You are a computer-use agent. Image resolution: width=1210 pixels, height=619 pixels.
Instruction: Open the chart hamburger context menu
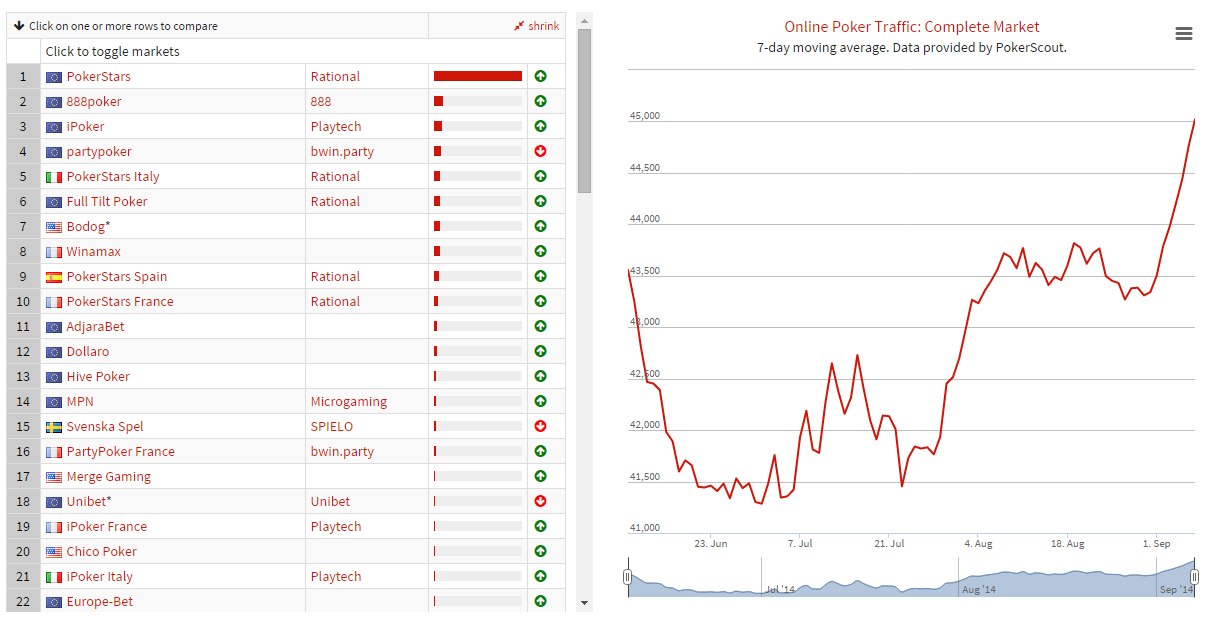point(1184,33)
